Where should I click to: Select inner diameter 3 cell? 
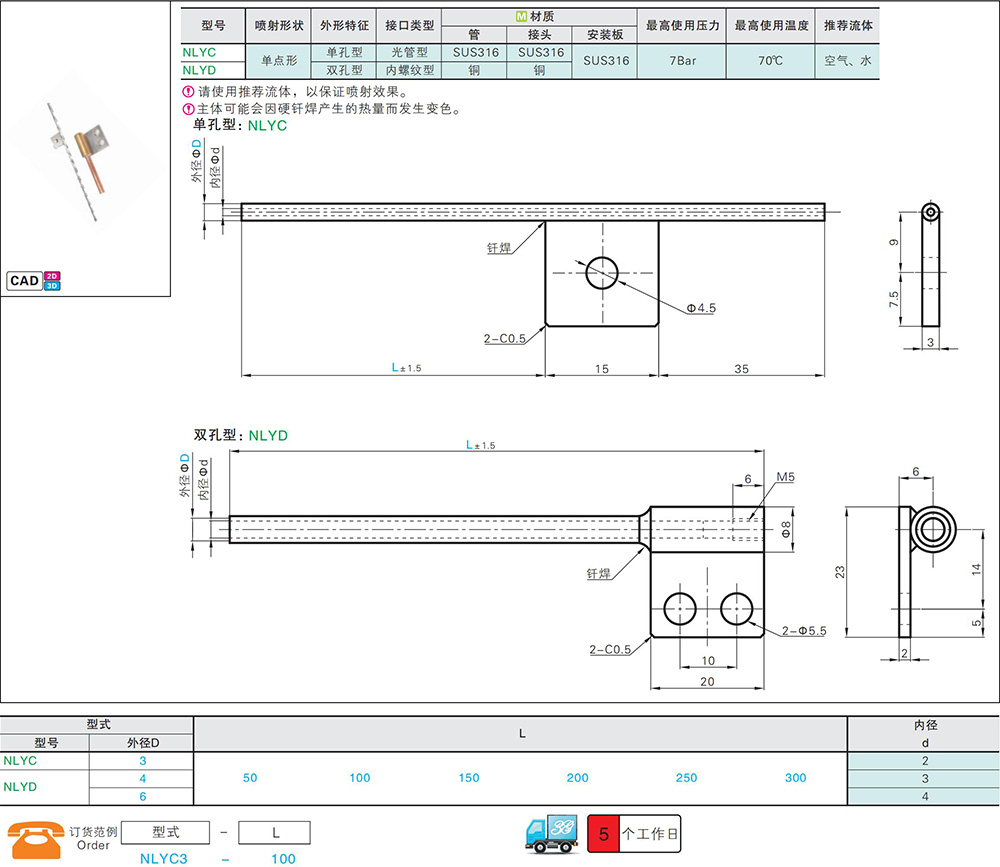tap(925, 778)
